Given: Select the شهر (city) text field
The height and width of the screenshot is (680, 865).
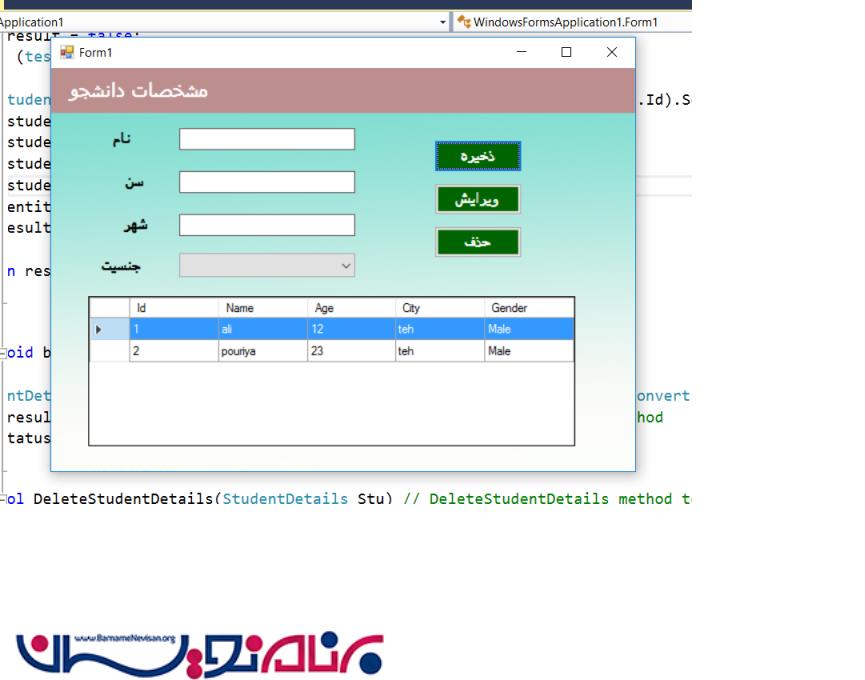Looking at the screenshot, I should 266,225.
